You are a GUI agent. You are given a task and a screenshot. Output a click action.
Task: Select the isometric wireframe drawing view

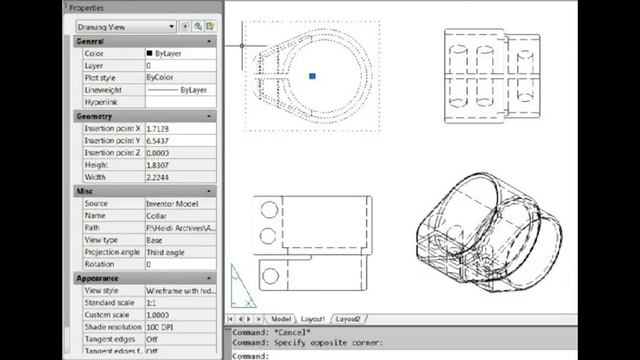point(489,233)
